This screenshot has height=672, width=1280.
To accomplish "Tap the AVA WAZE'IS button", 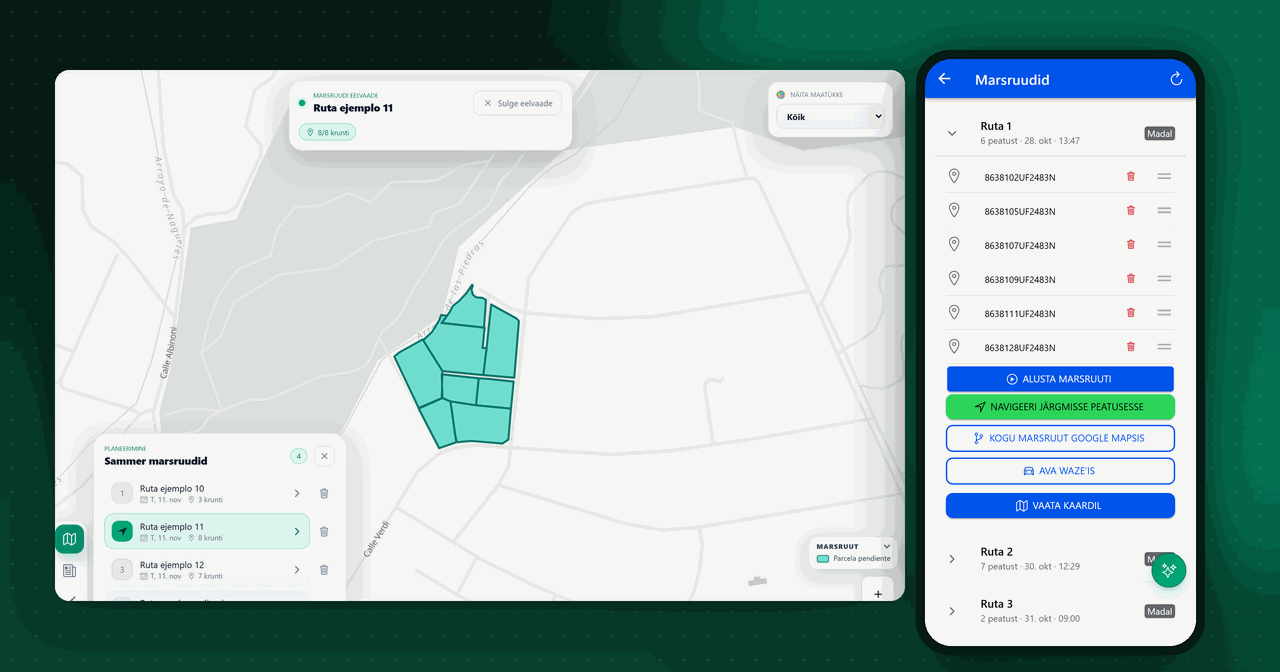I will point(1060,471).
